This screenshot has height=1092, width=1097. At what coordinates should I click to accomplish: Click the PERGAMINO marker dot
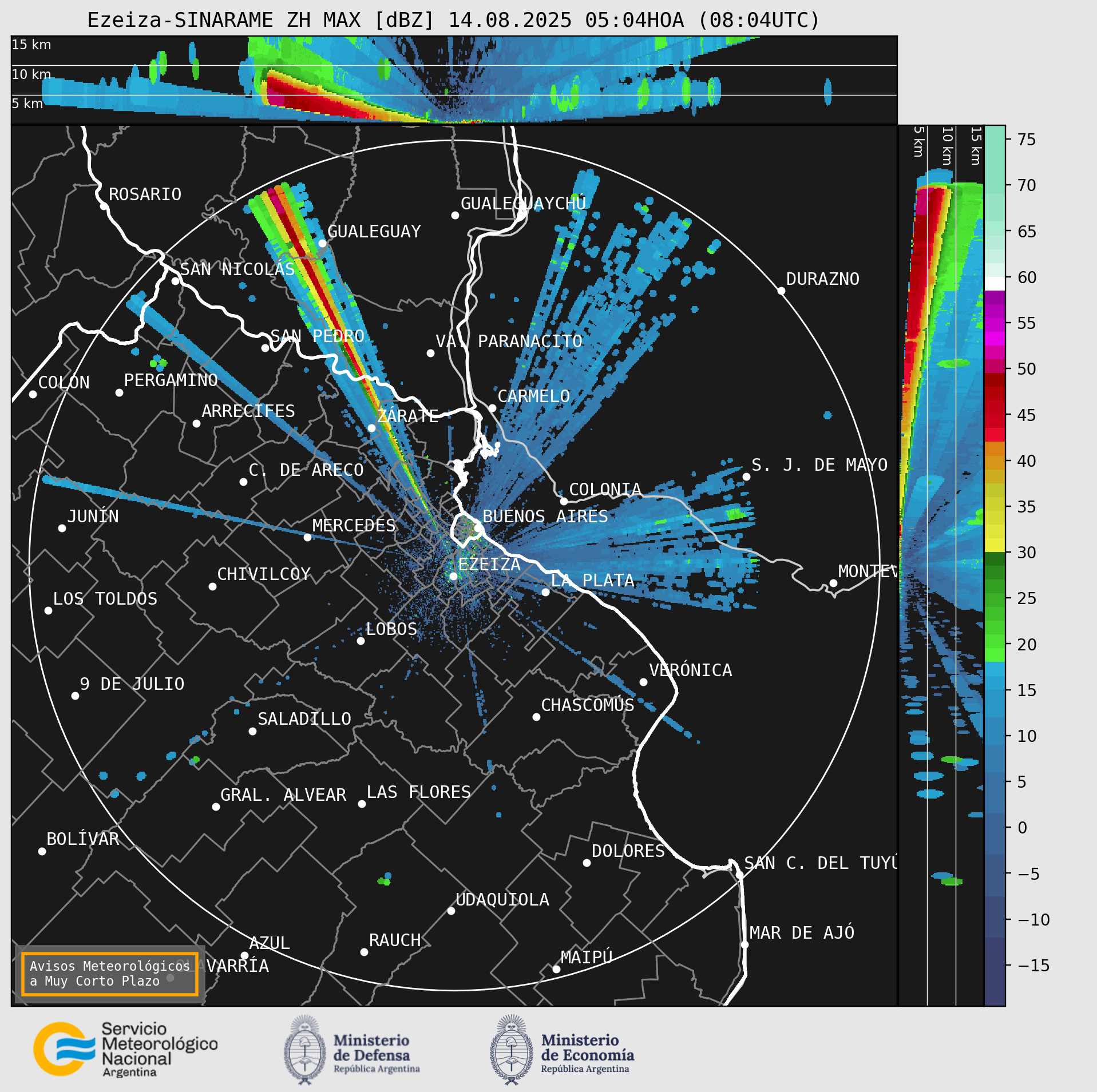[119, 392]
